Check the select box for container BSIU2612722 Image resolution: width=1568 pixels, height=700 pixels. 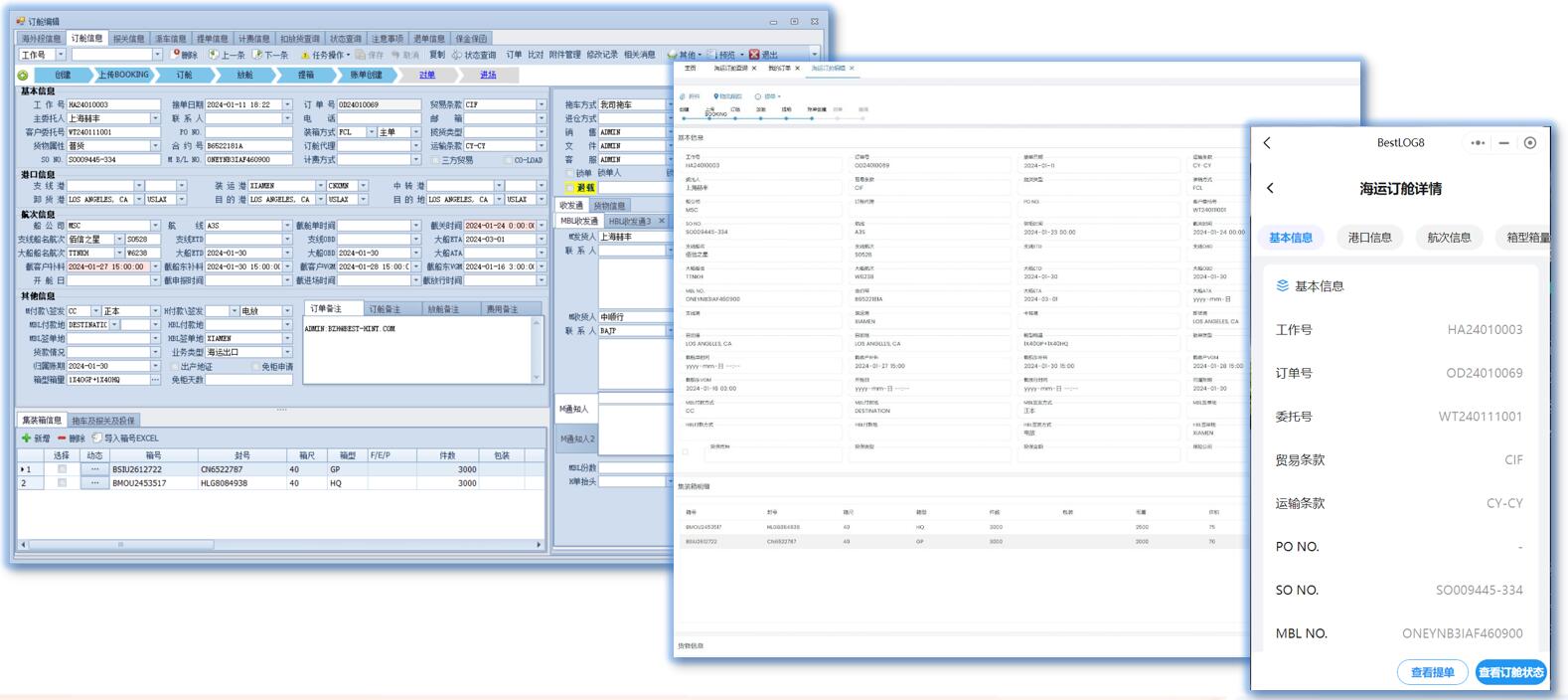click(62, 469)
